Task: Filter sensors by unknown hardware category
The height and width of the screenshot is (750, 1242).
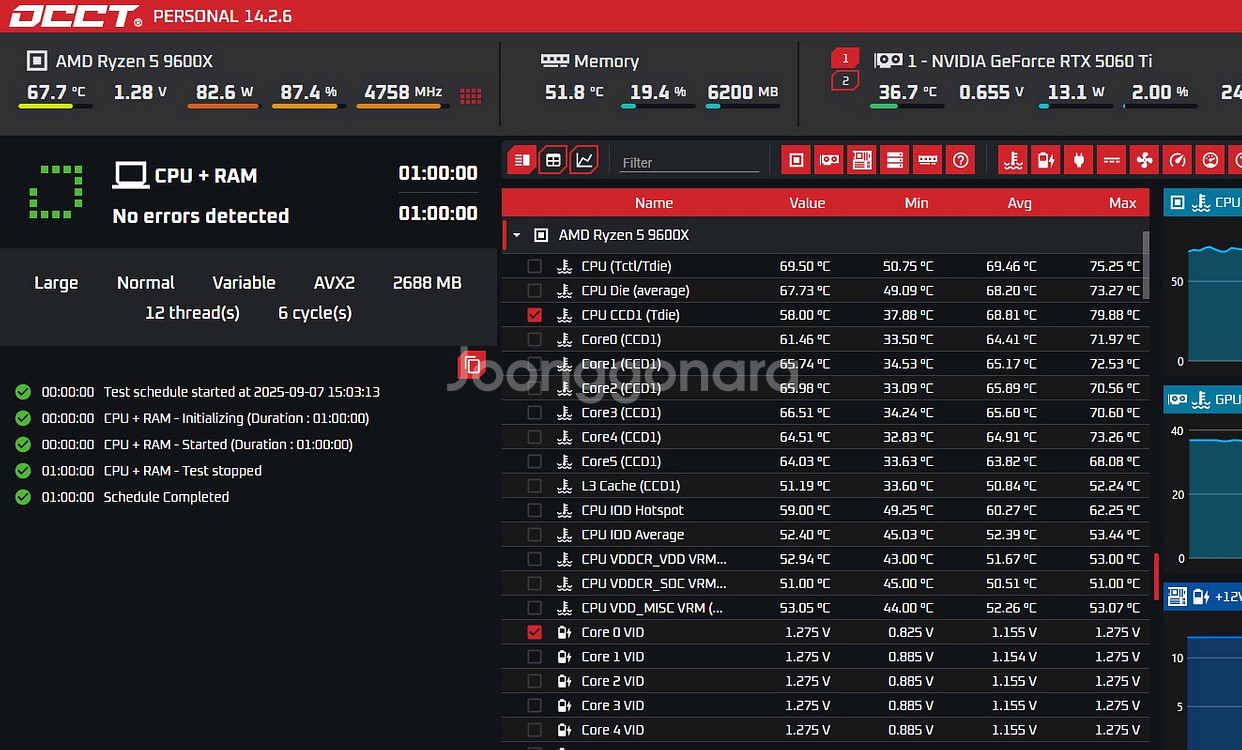Action: tap(961, 160)
